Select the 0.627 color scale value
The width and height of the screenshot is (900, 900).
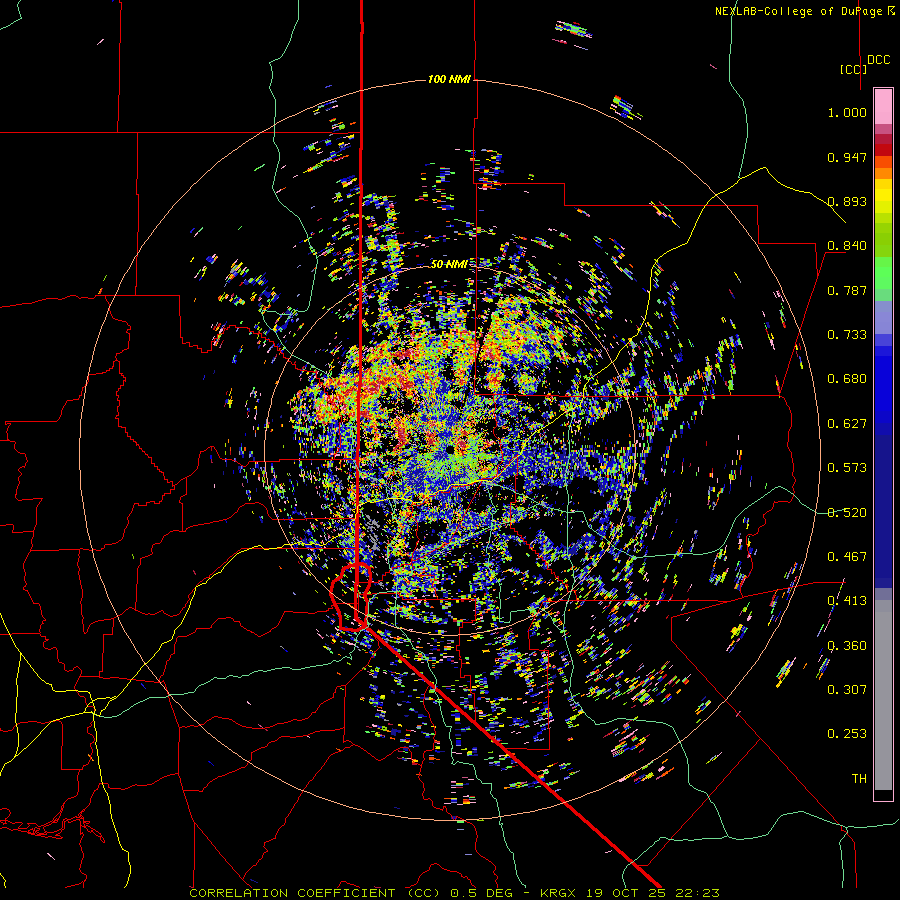[x=847, y=424]
